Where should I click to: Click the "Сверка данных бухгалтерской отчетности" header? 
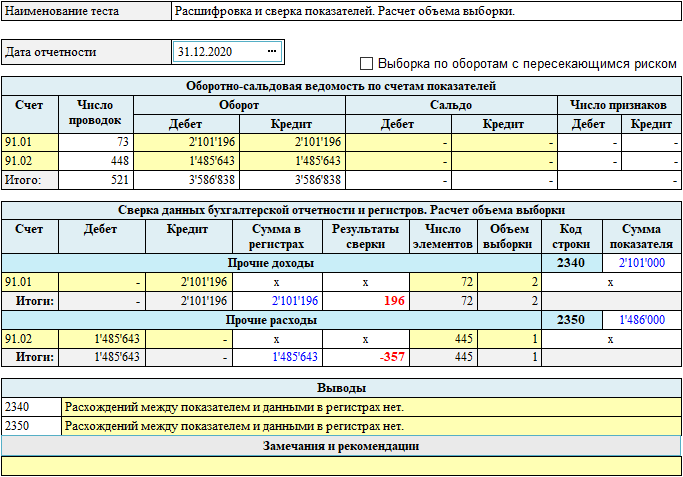341,210
